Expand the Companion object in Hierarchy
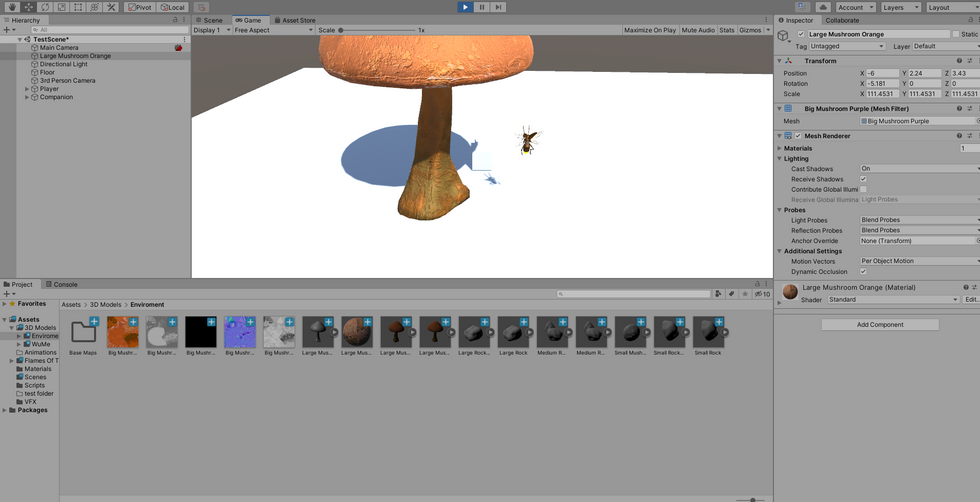 pyautogui.click(x=27, y=97)
